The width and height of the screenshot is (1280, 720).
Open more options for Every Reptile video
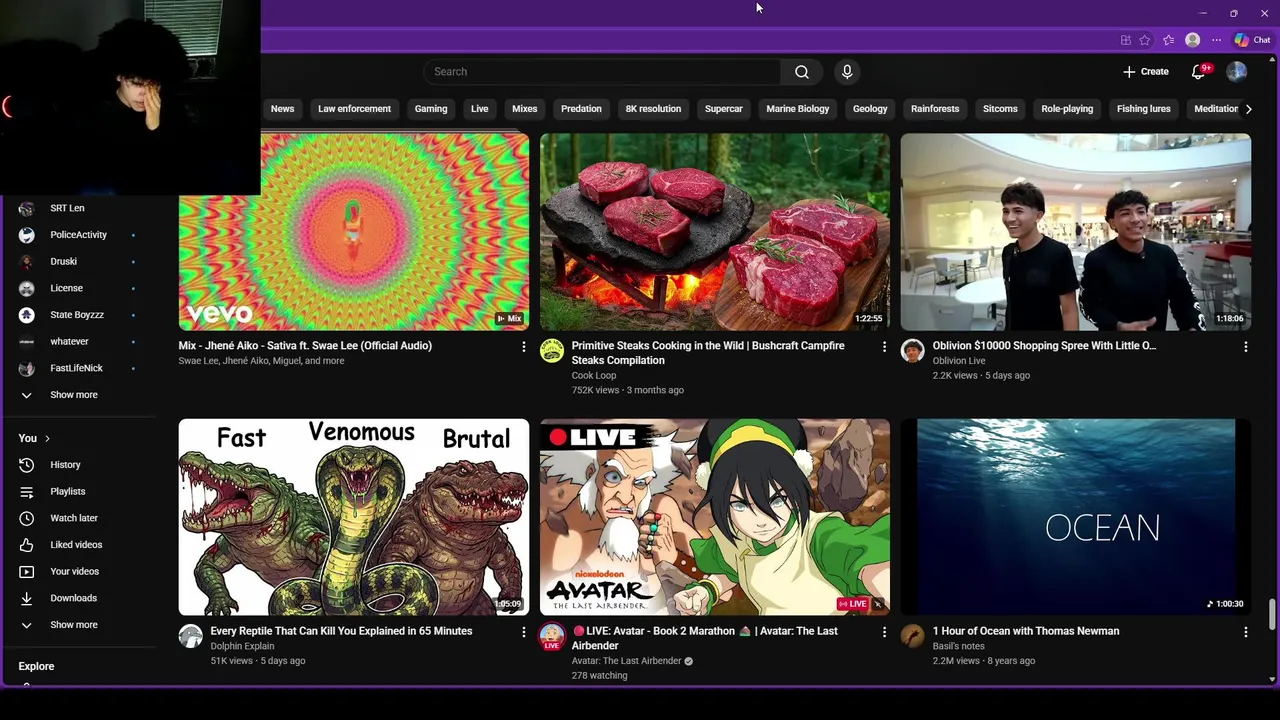[x=523, y=632]
